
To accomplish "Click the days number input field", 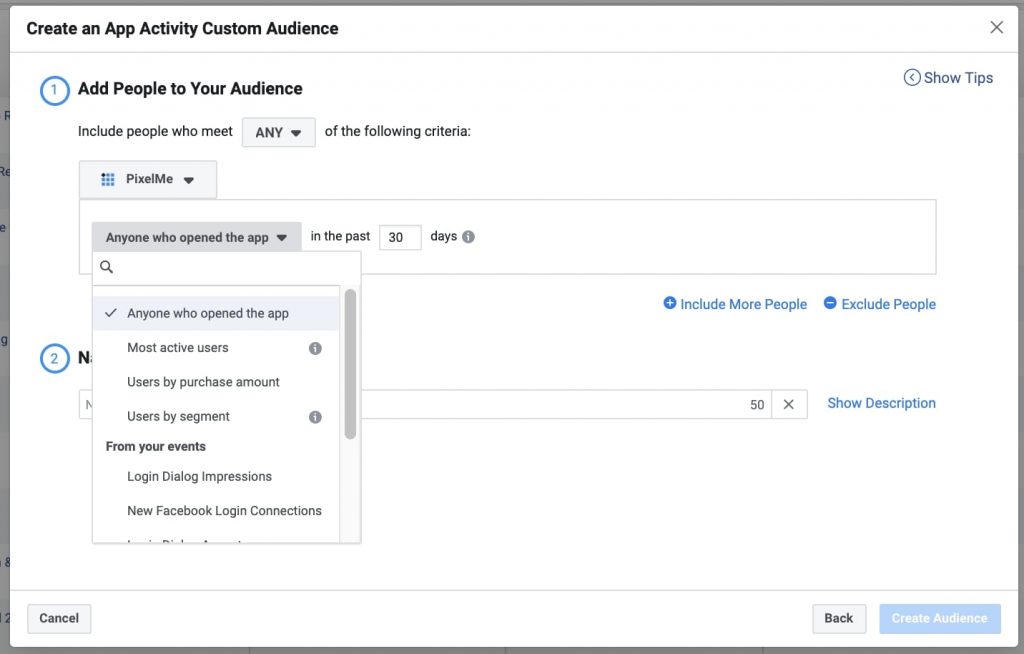I will [x=399, y=238].
